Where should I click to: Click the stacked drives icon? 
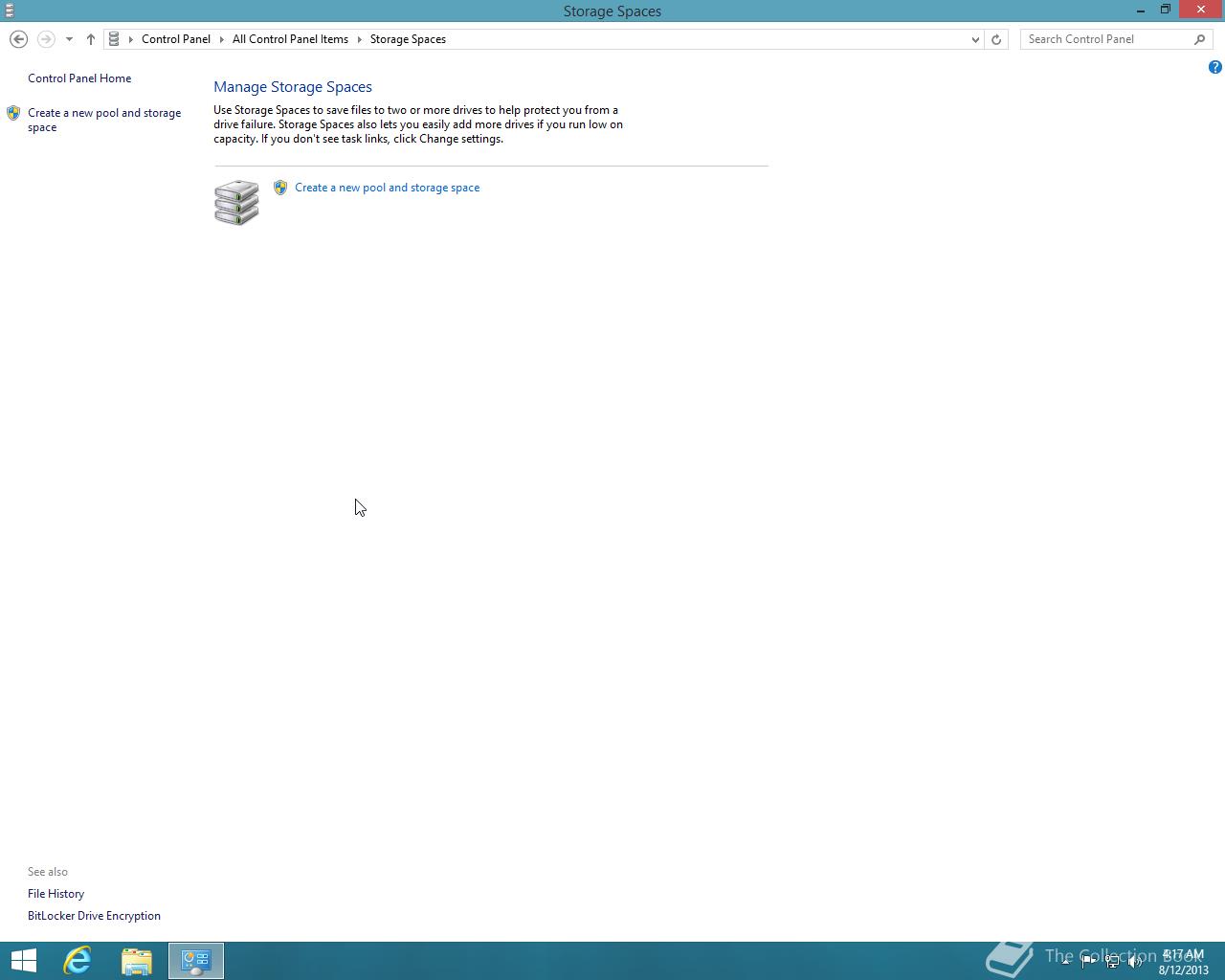[236, 202]
